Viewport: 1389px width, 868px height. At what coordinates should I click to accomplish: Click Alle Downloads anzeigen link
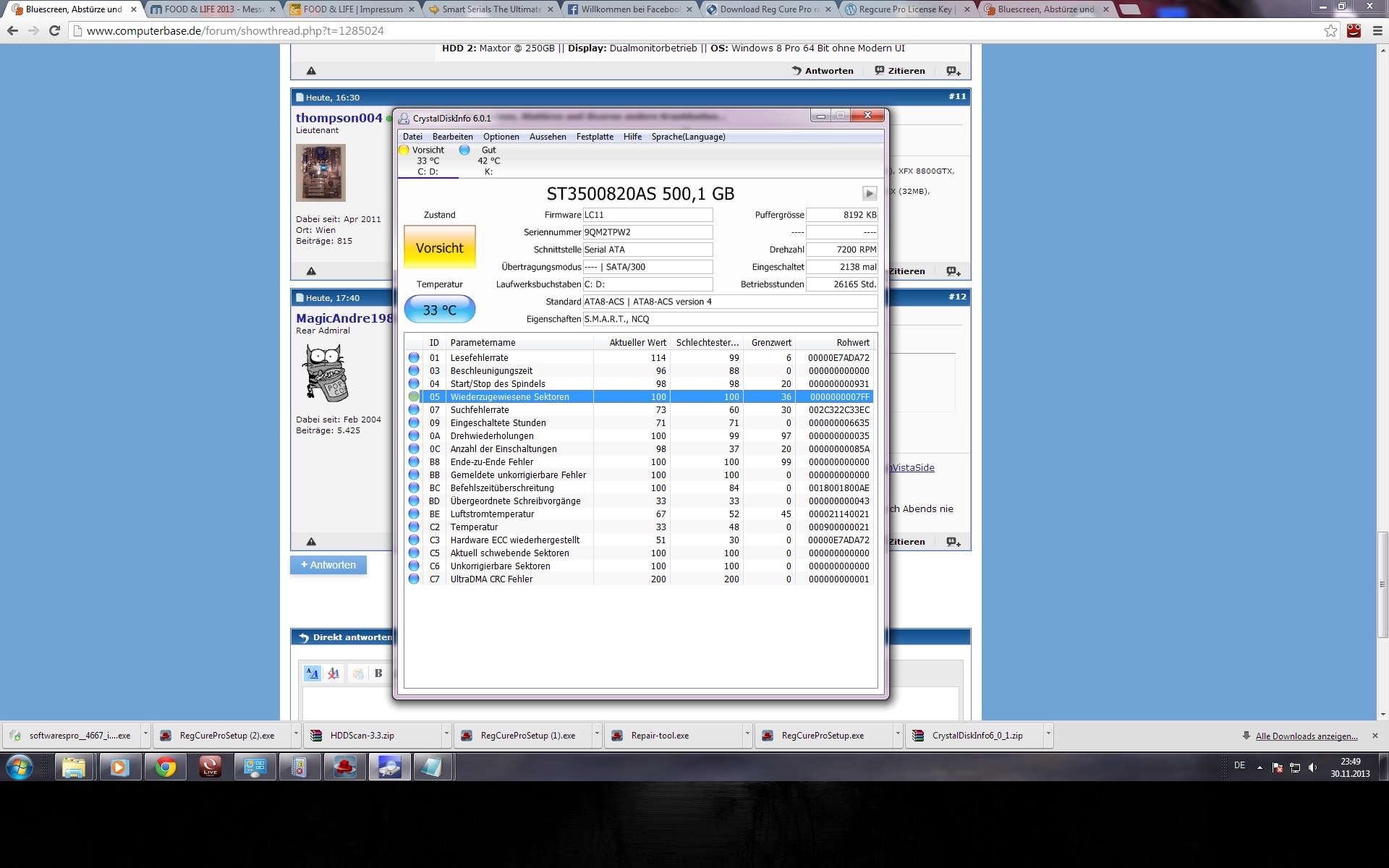[x=1306, y=736]
